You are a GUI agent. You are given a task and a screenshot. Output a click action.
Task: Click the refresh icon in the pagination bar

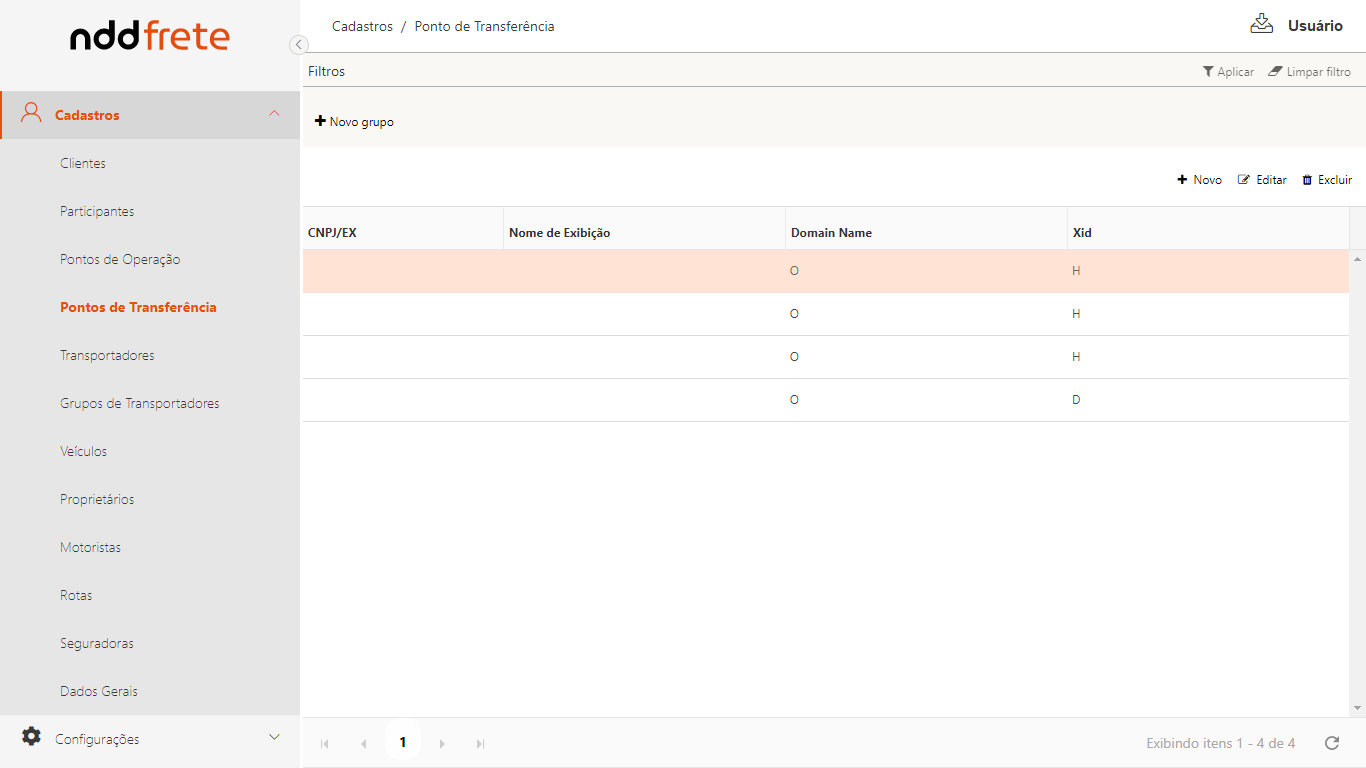click(x=1331, y=743)
